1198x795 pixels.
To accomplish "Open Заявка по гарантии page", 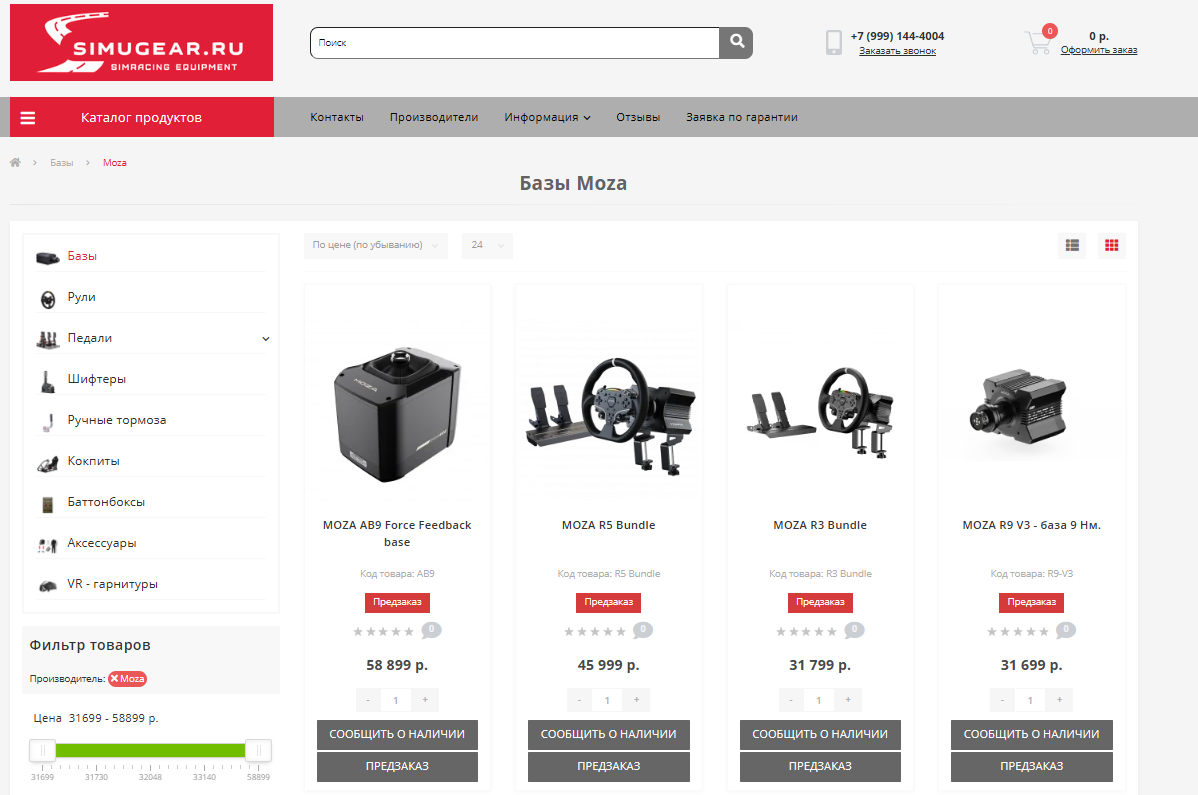I will (741, 118).
